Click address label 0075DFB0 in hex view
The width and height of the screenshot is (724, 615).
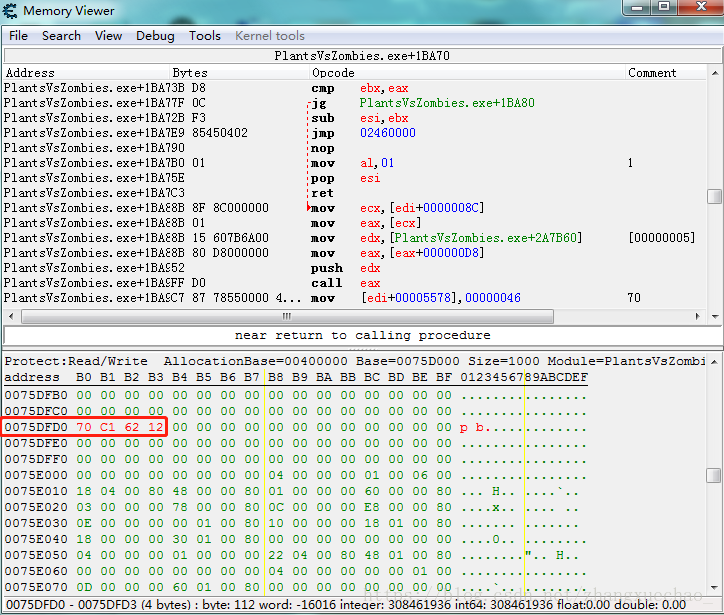[x=36, y=395]
